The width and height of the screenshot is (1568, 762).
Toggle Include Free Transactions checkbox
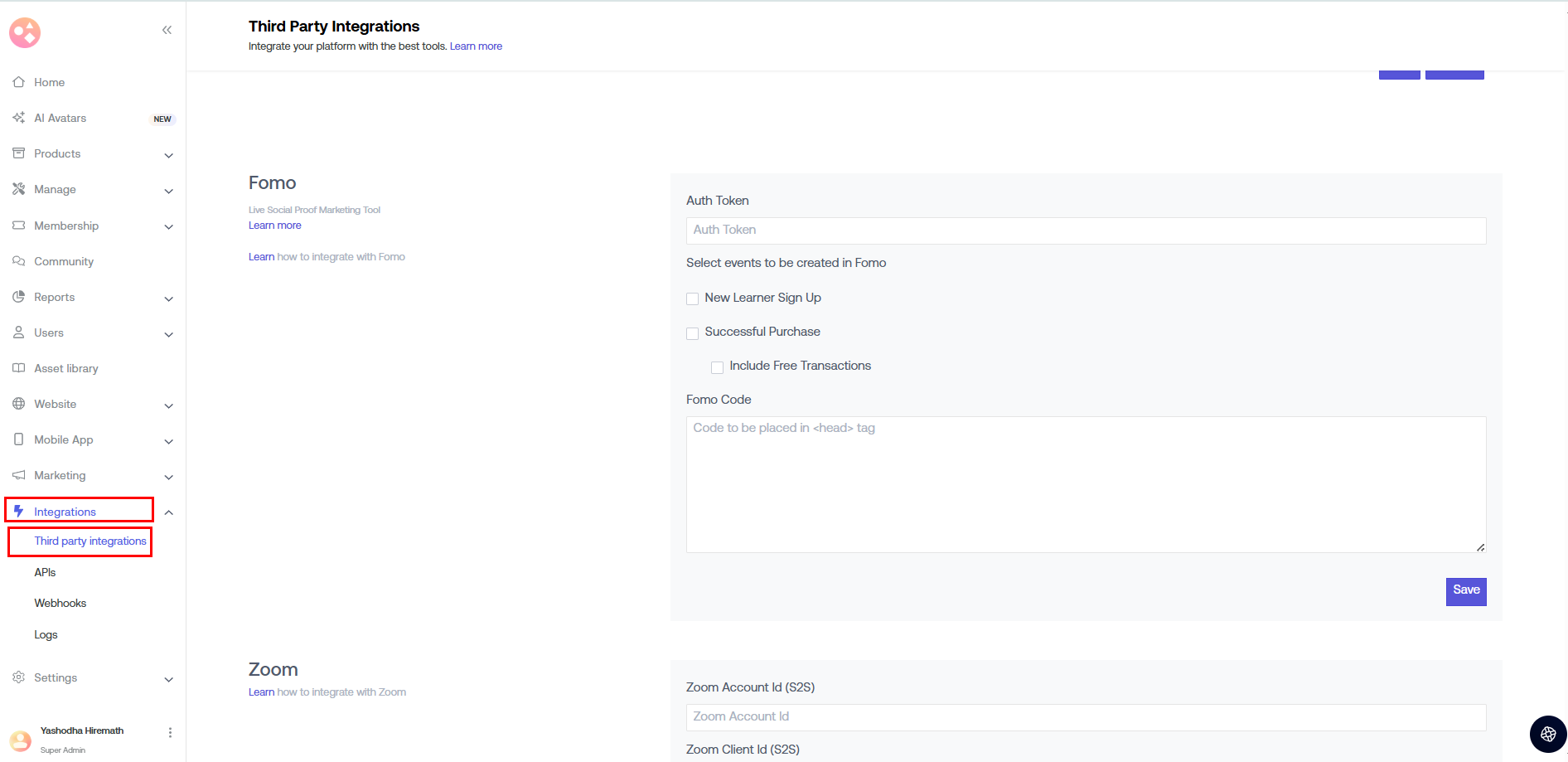point(718,367)
